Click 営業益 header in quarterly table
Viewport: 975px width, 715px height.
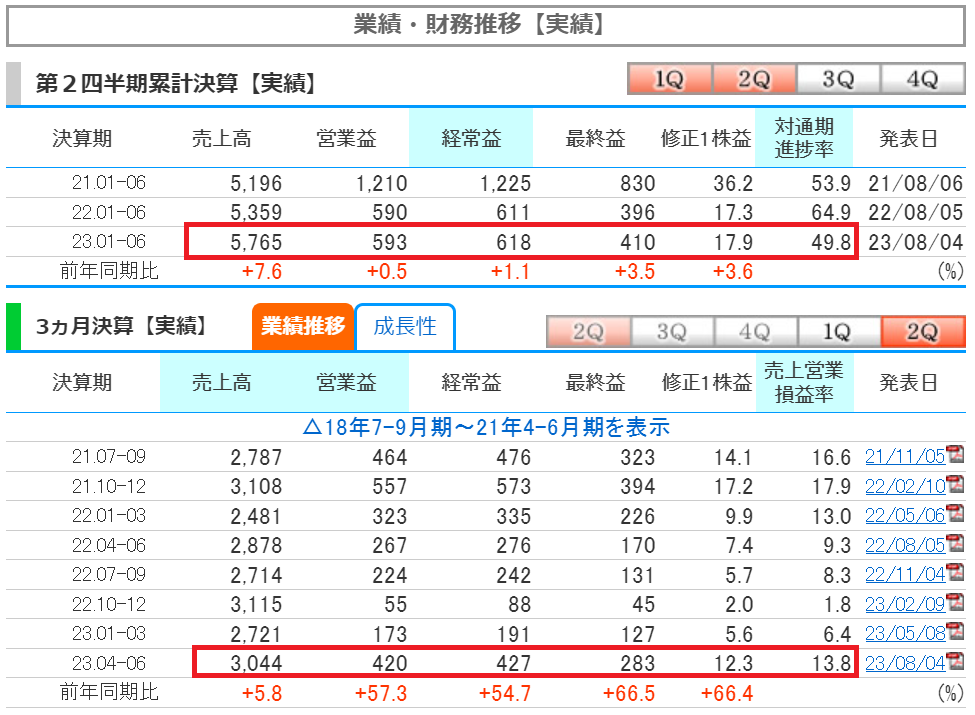click(x=346, y=382)
